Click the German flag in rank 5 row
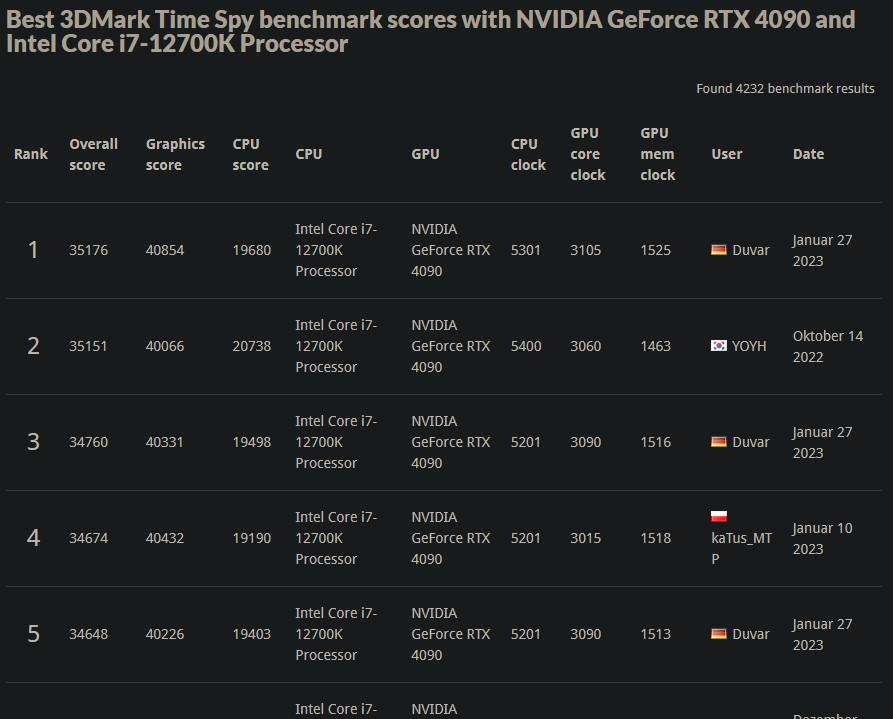 pos(719,634)
